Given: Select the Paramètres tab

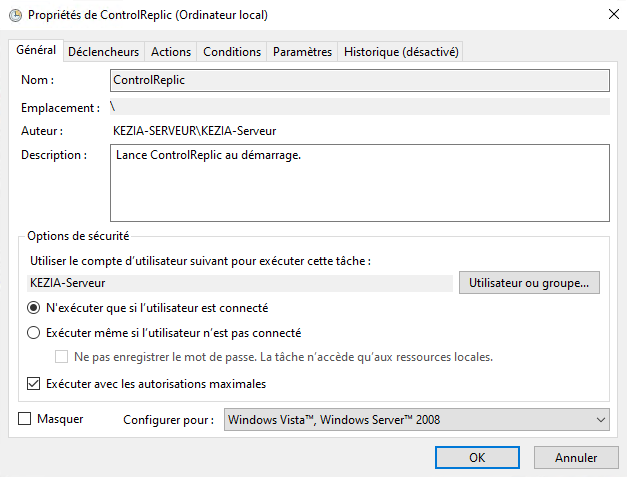Looking at the screenshot, I should pyautogui.click(x=302, y=52).
